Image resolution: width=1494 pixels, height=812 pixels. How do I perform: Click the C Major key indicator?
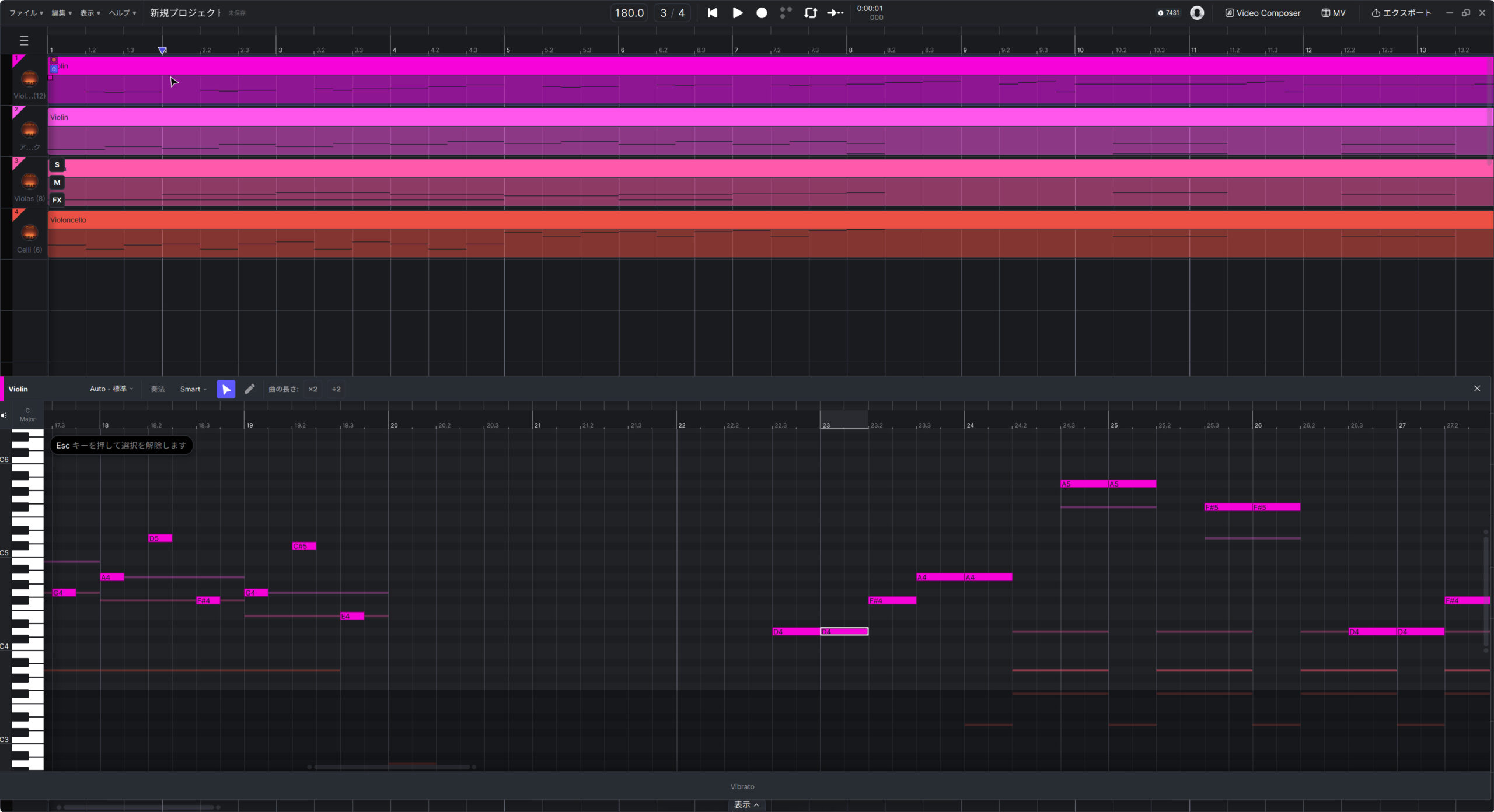[x=27, y=415]
